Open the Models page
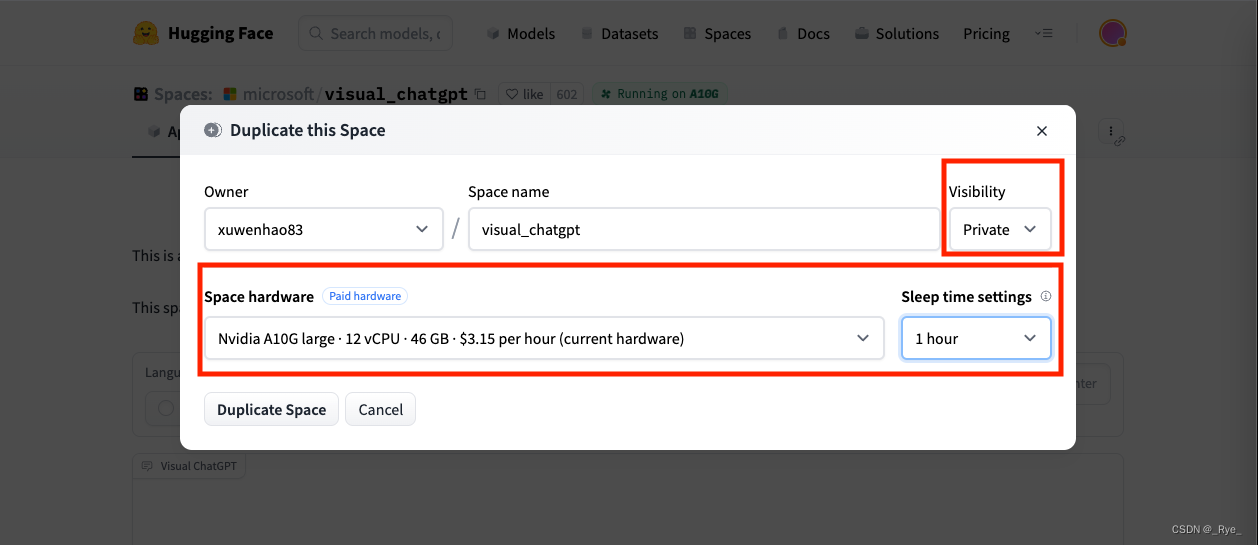The image size is (1258, 545). 520,33
